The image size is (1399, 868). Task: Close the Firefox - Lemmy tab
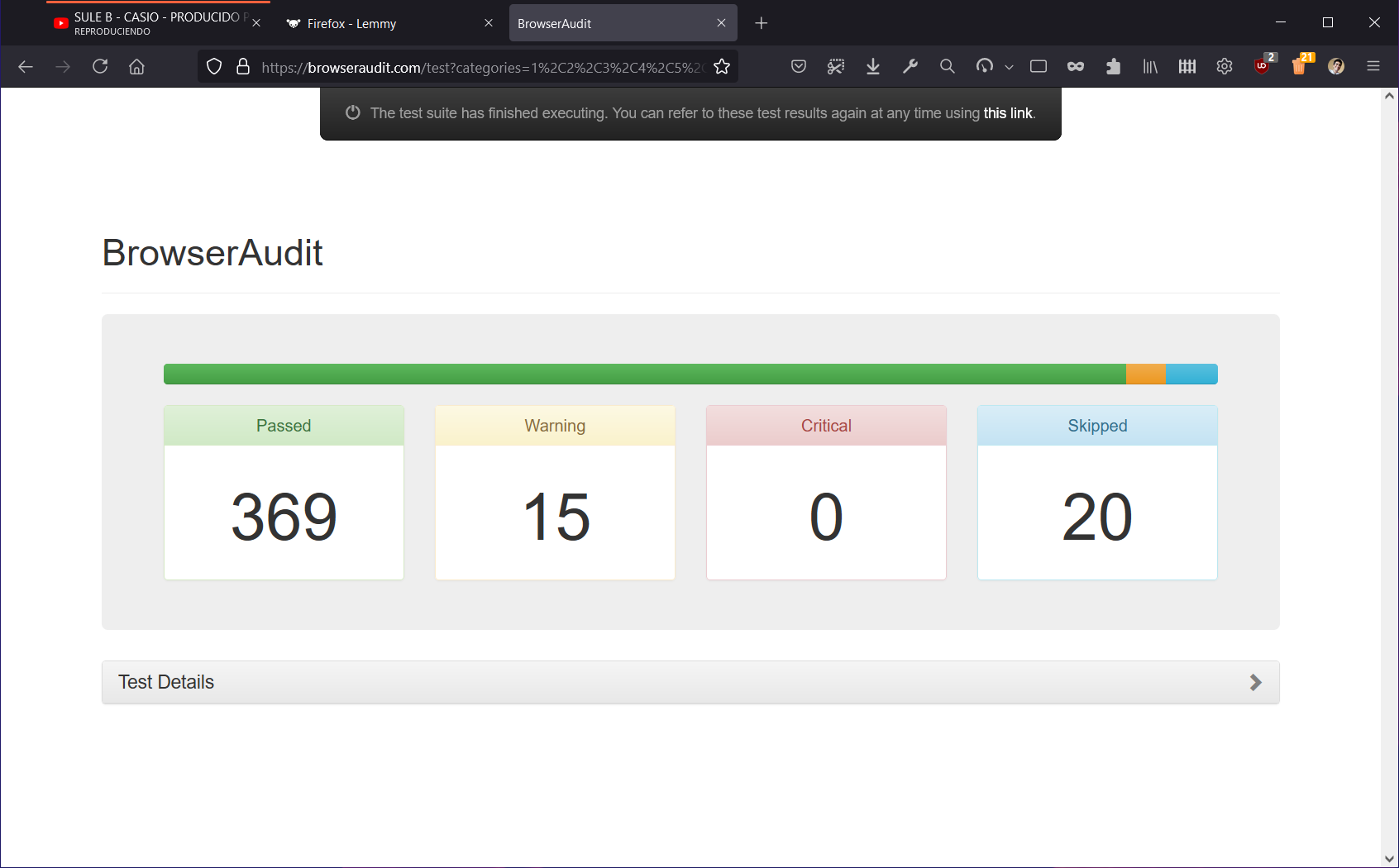point(489,23)
